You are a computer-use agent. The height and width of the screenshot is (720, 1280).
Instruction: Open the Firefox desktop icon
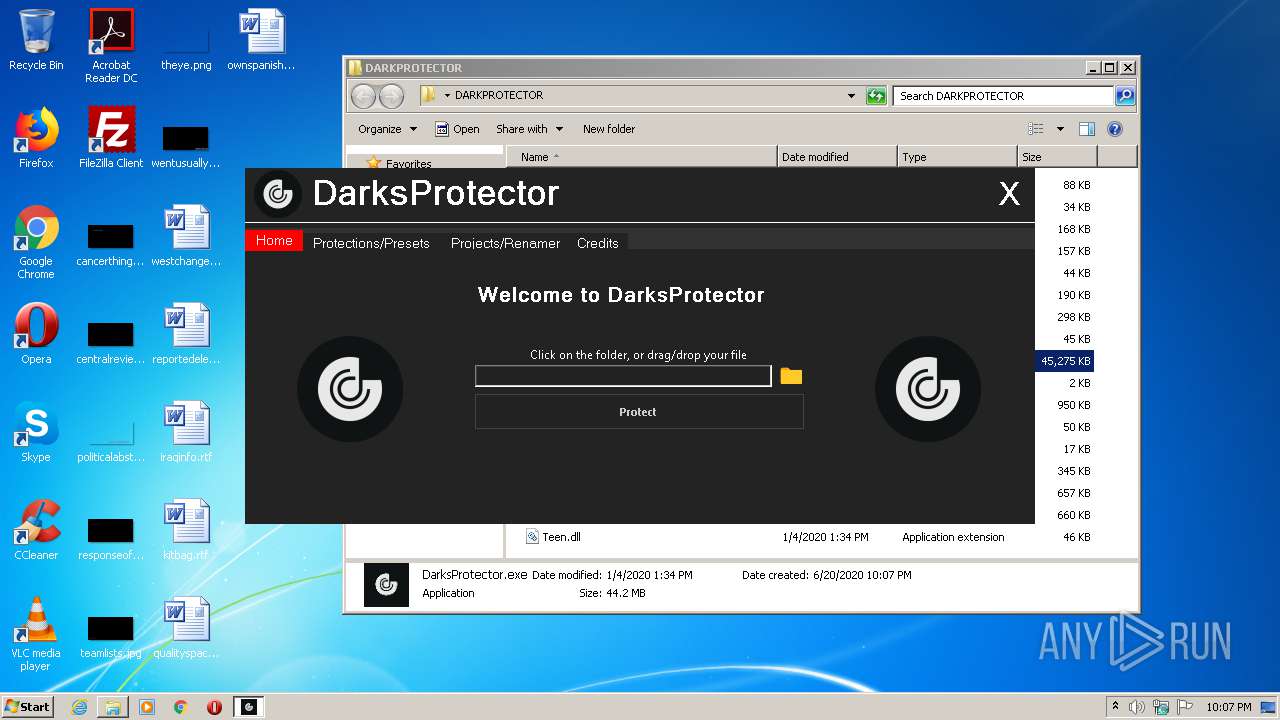click(x=36, y=138)
